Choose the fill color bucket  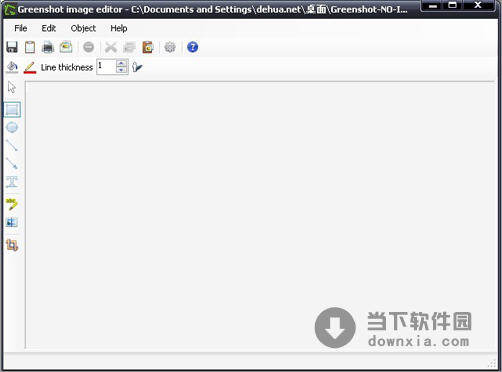12,67
